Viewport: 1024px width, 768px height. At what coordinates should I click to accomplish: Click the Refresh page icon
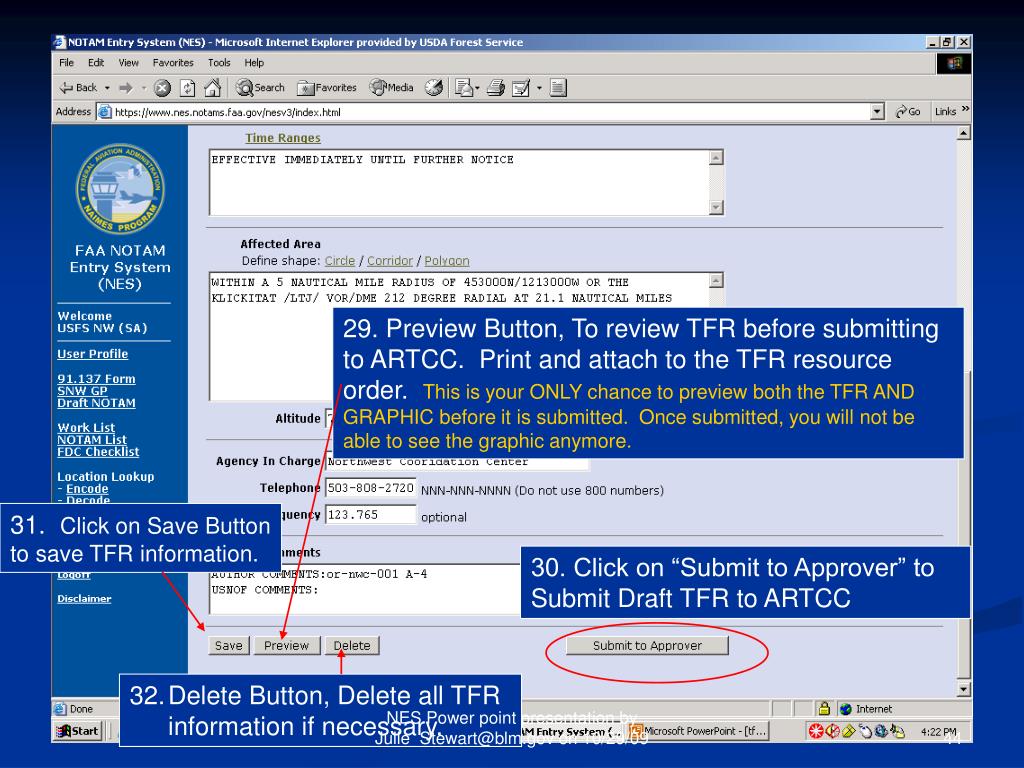pyautogui.click(x=187, y=88)
